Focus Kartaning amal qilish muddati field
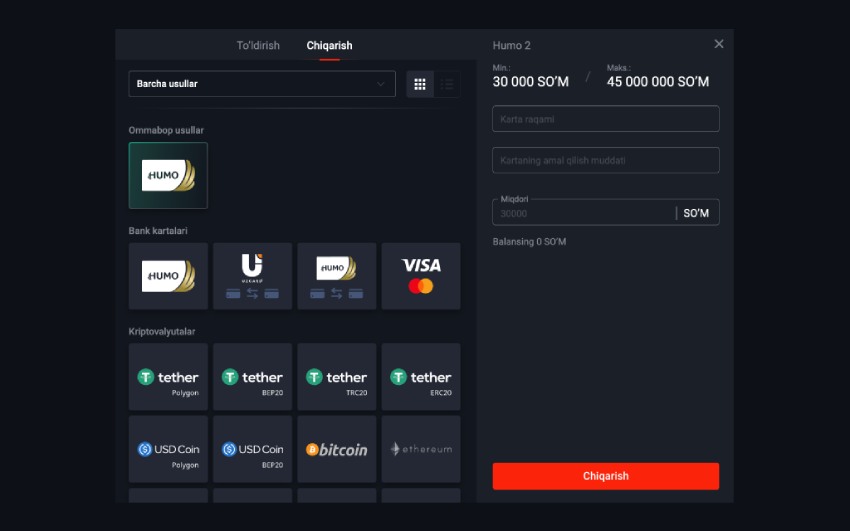This screenshot has height=531, width=850. tap(605, 160)
